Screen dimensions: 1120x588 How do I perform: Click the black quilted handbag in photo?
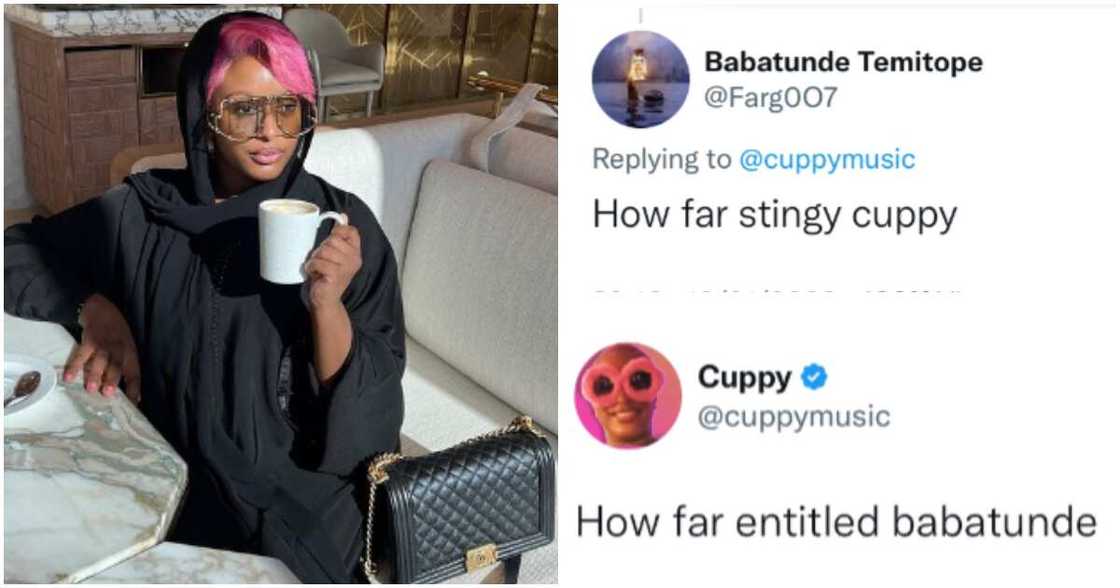460,500
